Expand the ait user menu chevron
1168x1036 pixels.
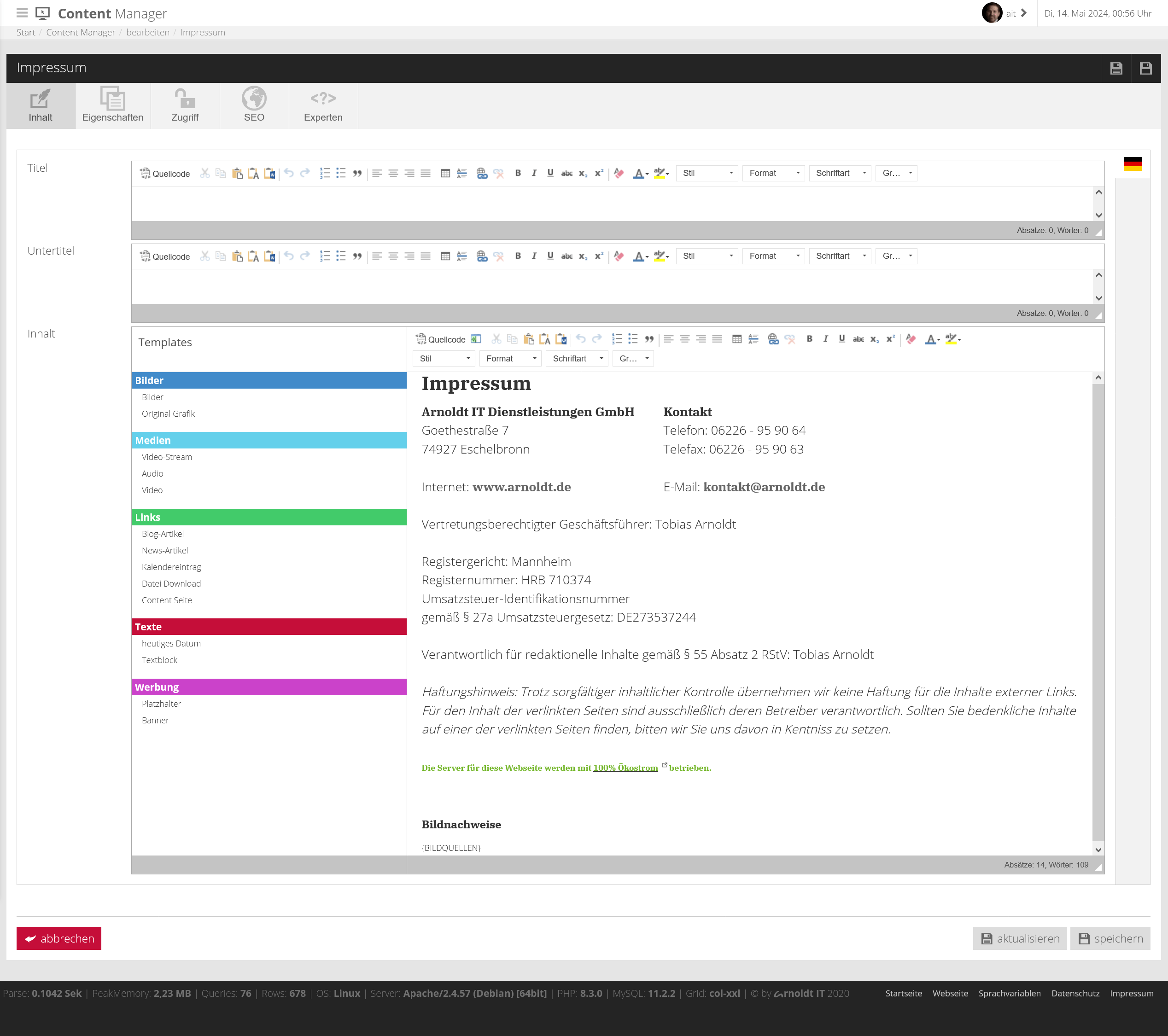click(x=1023, y=12)
